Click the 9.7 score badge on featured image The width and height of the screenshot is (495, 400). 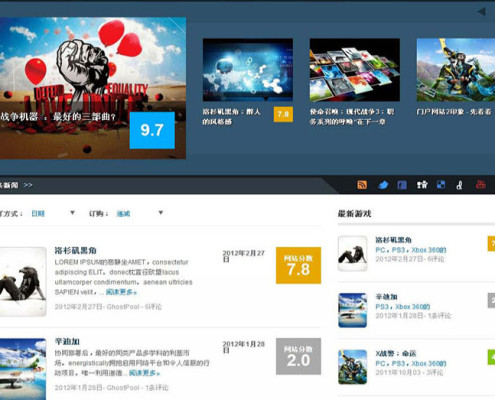pos(152,130)
